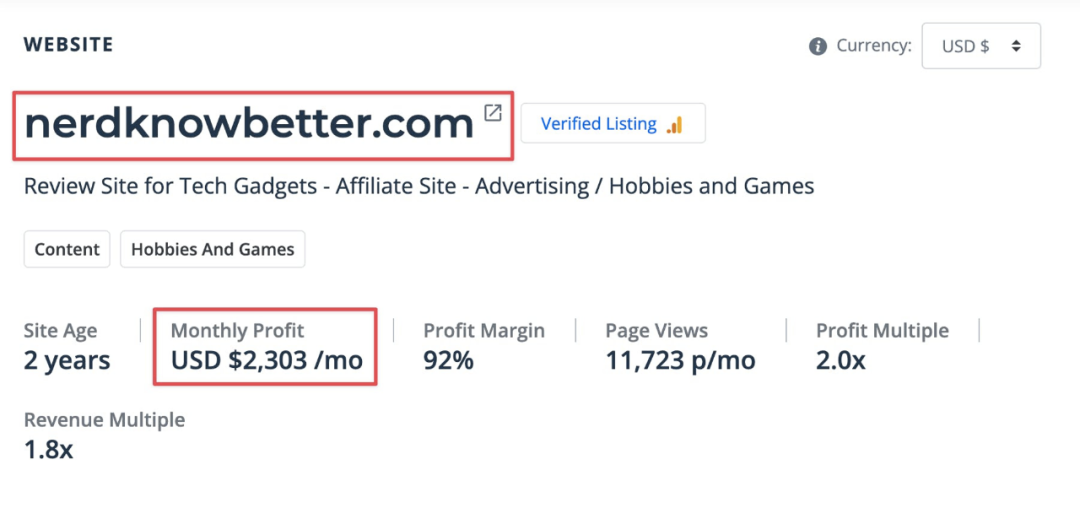This screenshot has height=519, width=1080.
Task: Select the Hobbies And Games tag
Action: coord(213,250)
